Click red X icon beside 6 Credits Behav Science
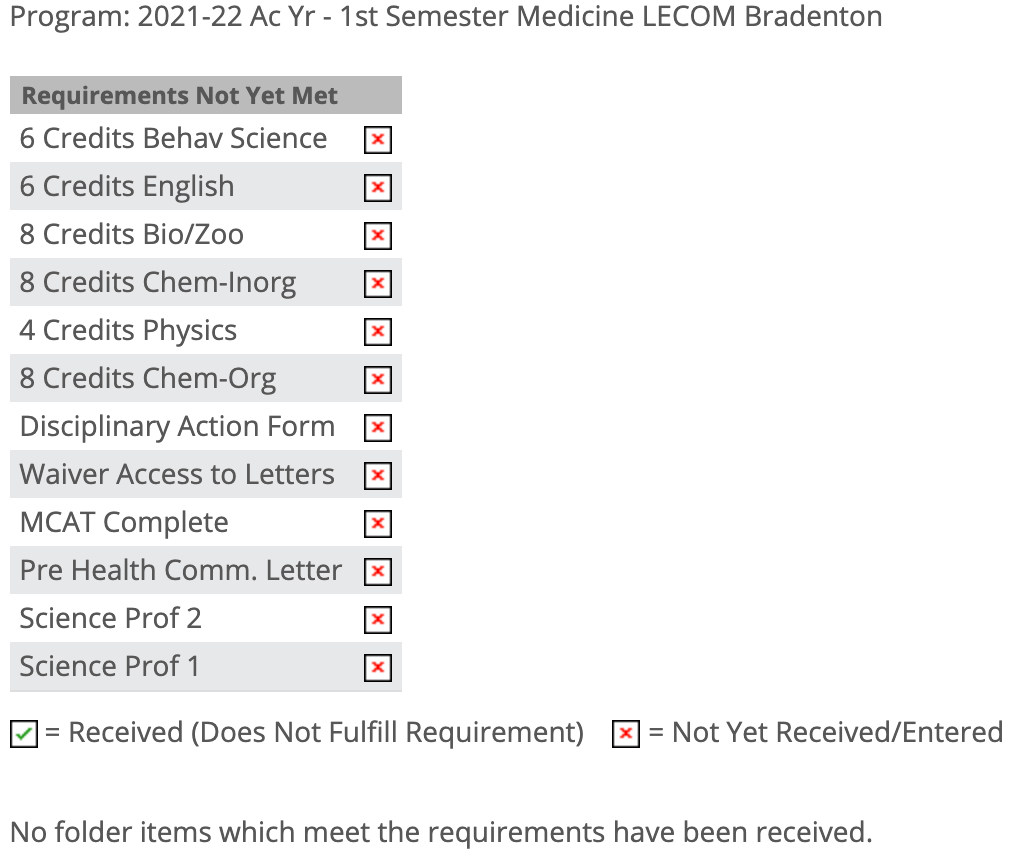 [x=377, y=140]
